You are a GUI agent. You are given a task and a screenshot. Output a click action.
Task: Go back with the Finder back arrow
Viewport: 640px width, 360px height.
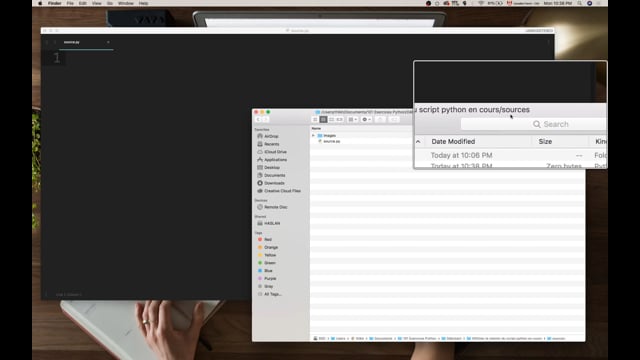tap(258, 119)
